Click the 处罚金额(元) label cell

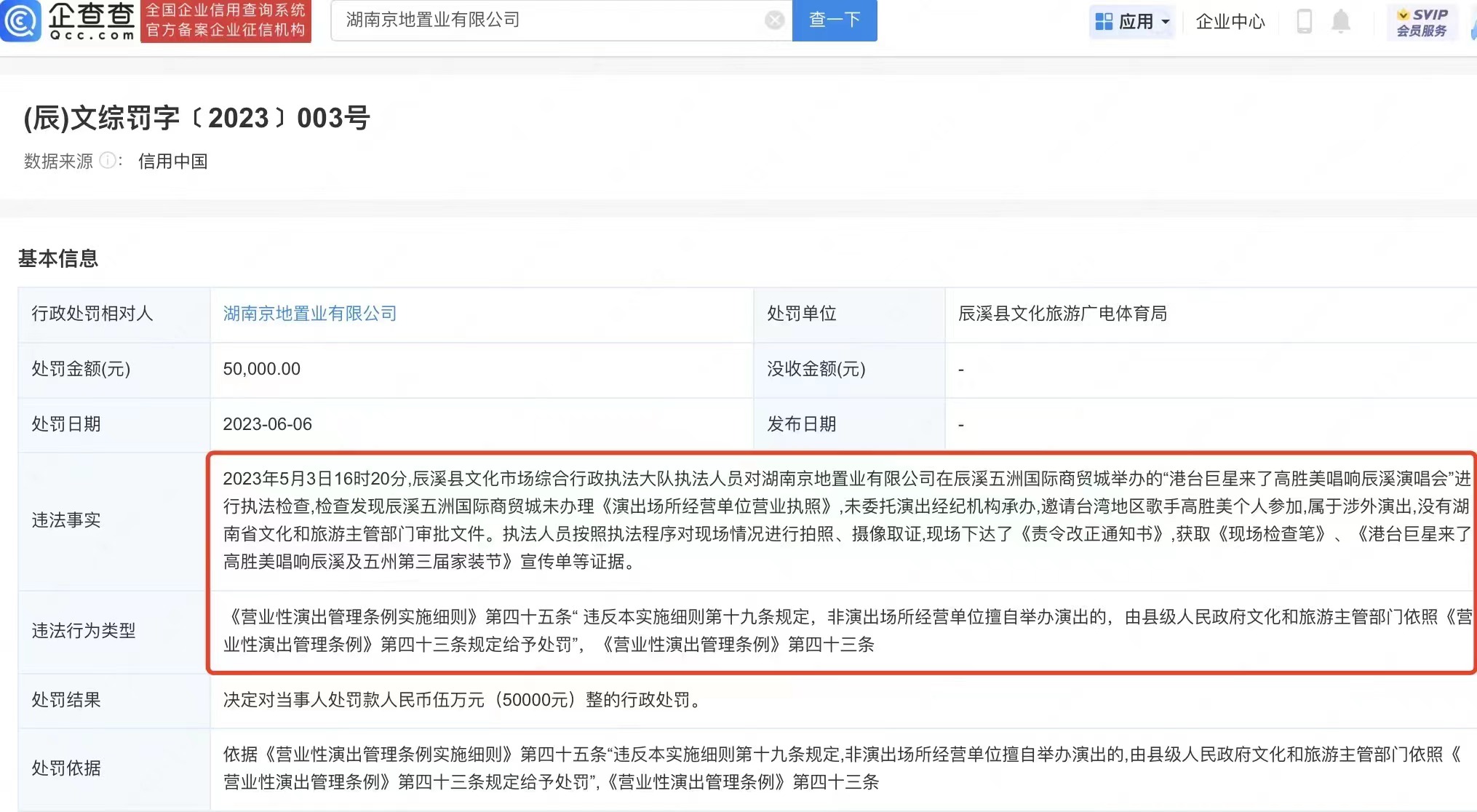click(x=114, y=370)
